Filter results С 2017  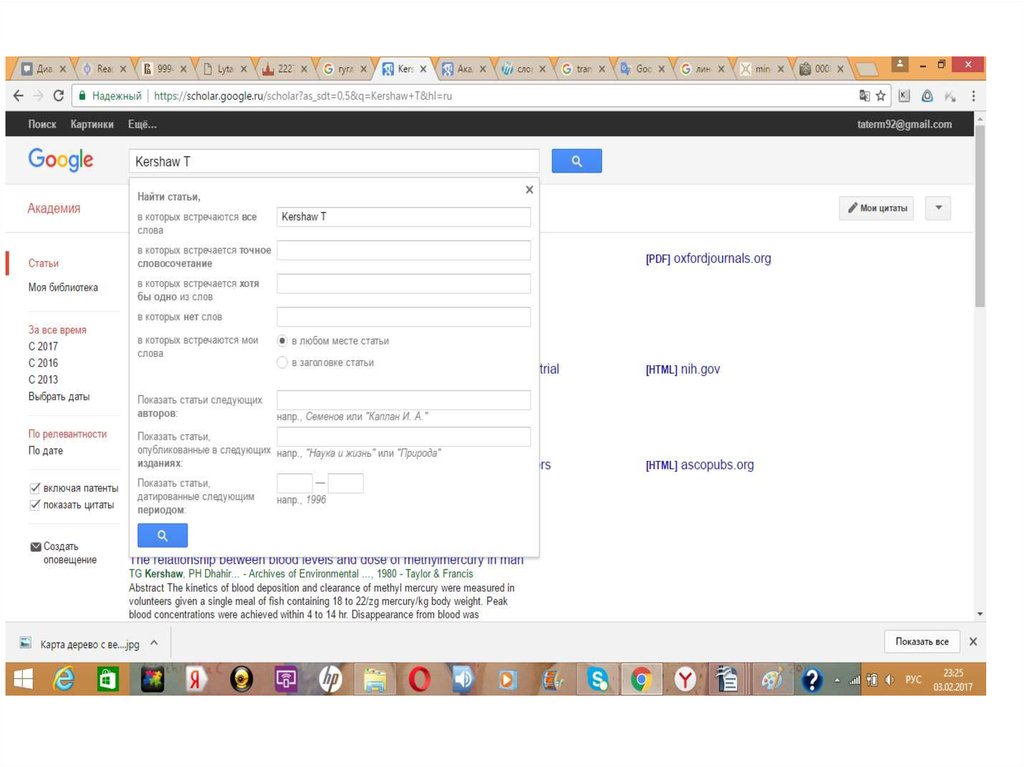click(x=43, y=346)
